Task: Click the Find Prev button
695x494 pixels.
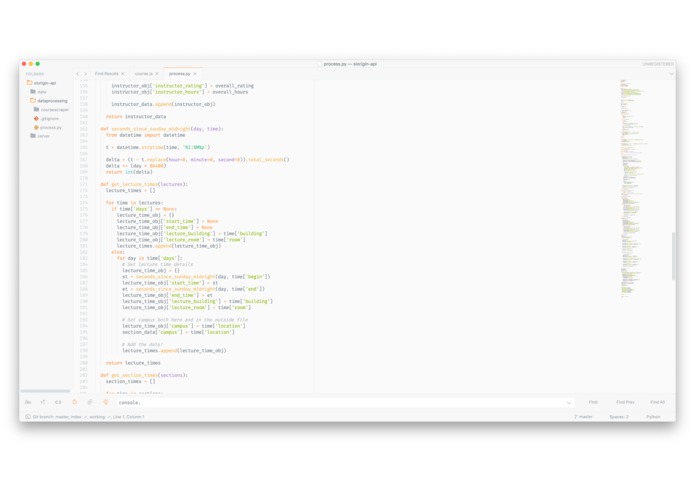Action: click(625, 402)
